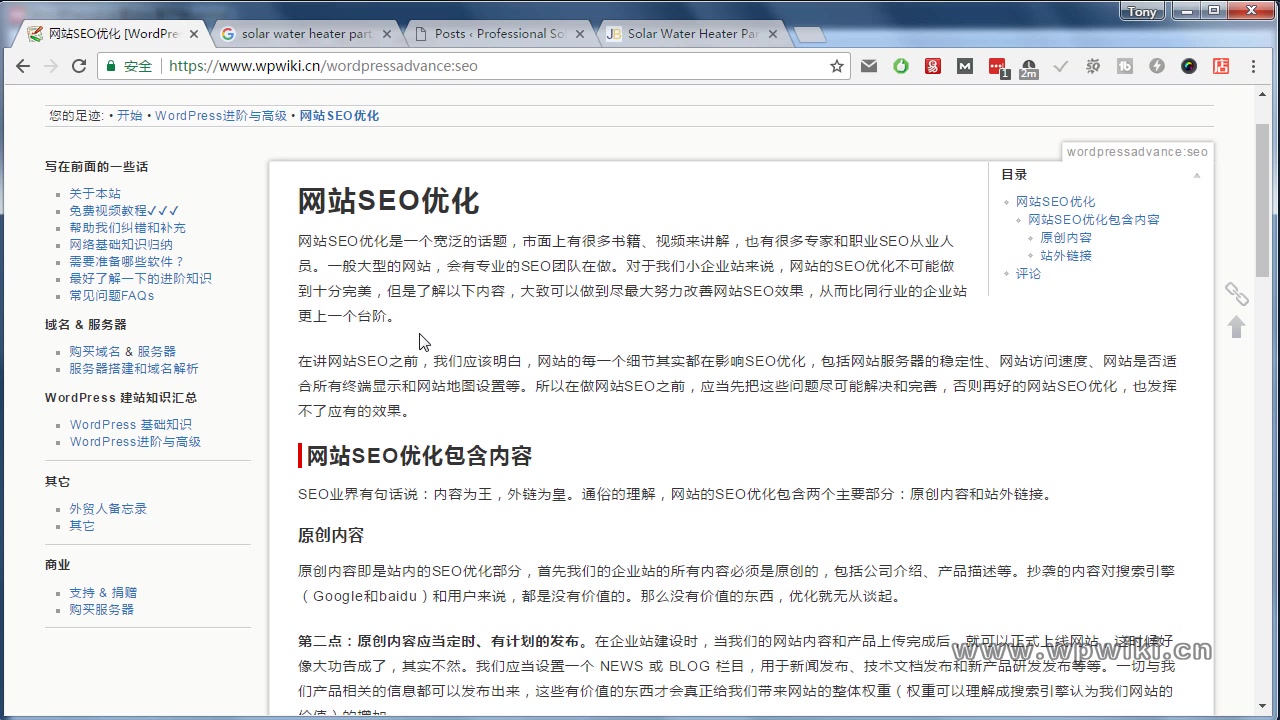Open sidebar link 免费视频教程
The width and height of the screenshot is (1280, 720).
coord(124,211)
